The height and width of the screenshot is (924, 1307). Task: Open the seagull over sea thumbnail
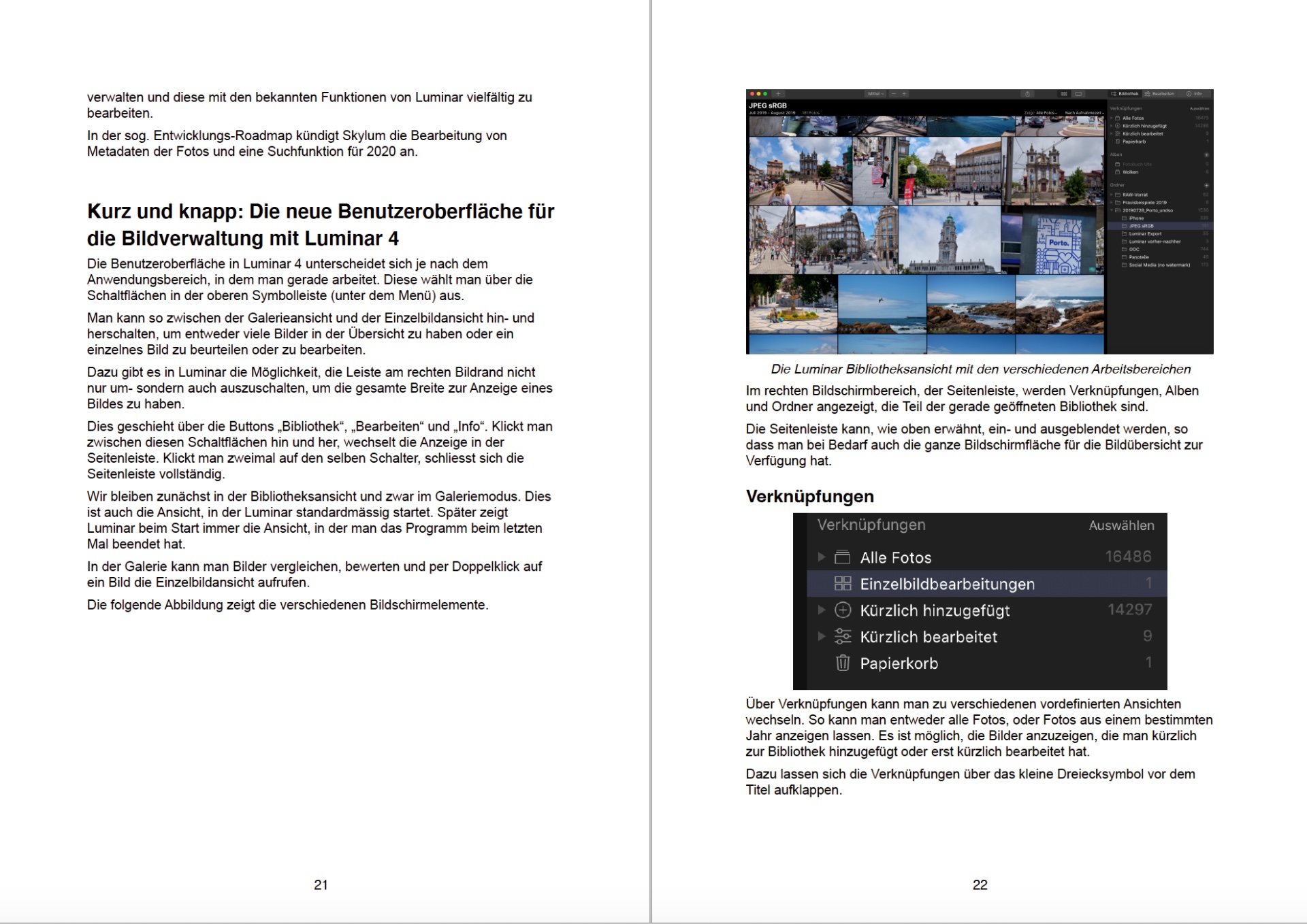882,305
